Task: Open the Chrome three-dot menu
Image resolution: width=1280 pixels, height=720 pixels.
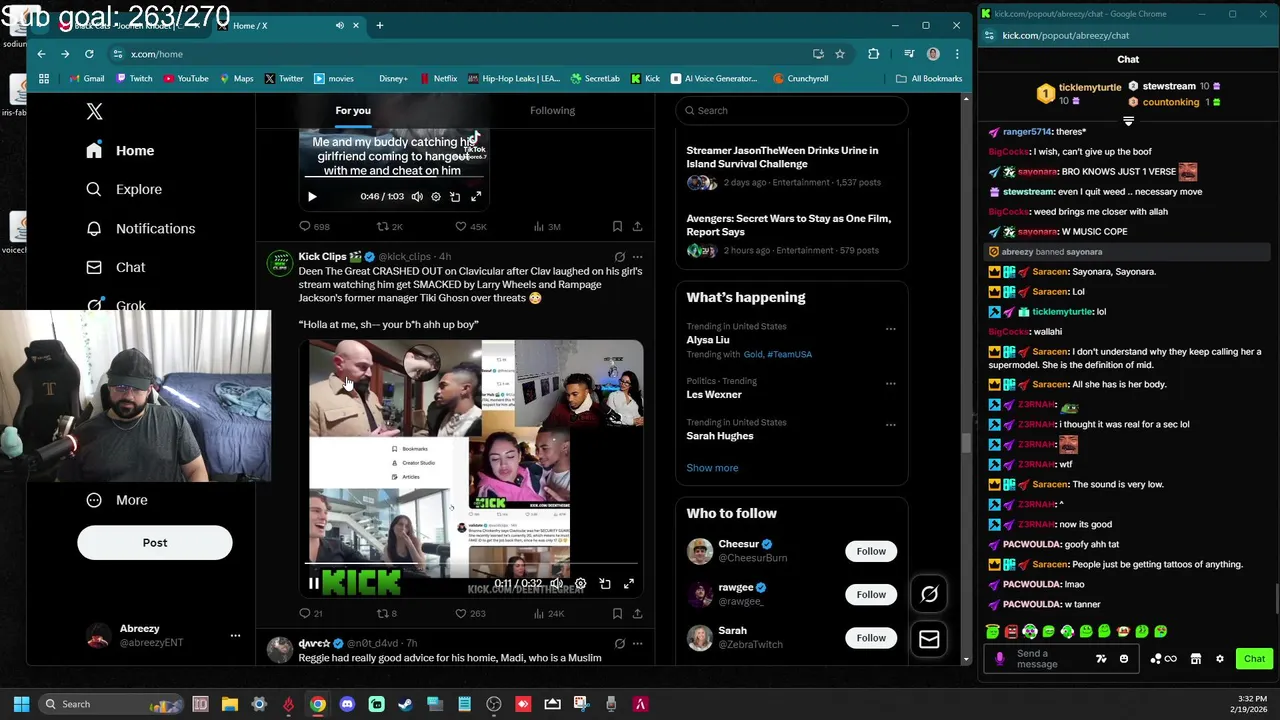Action: coord(957,54)
